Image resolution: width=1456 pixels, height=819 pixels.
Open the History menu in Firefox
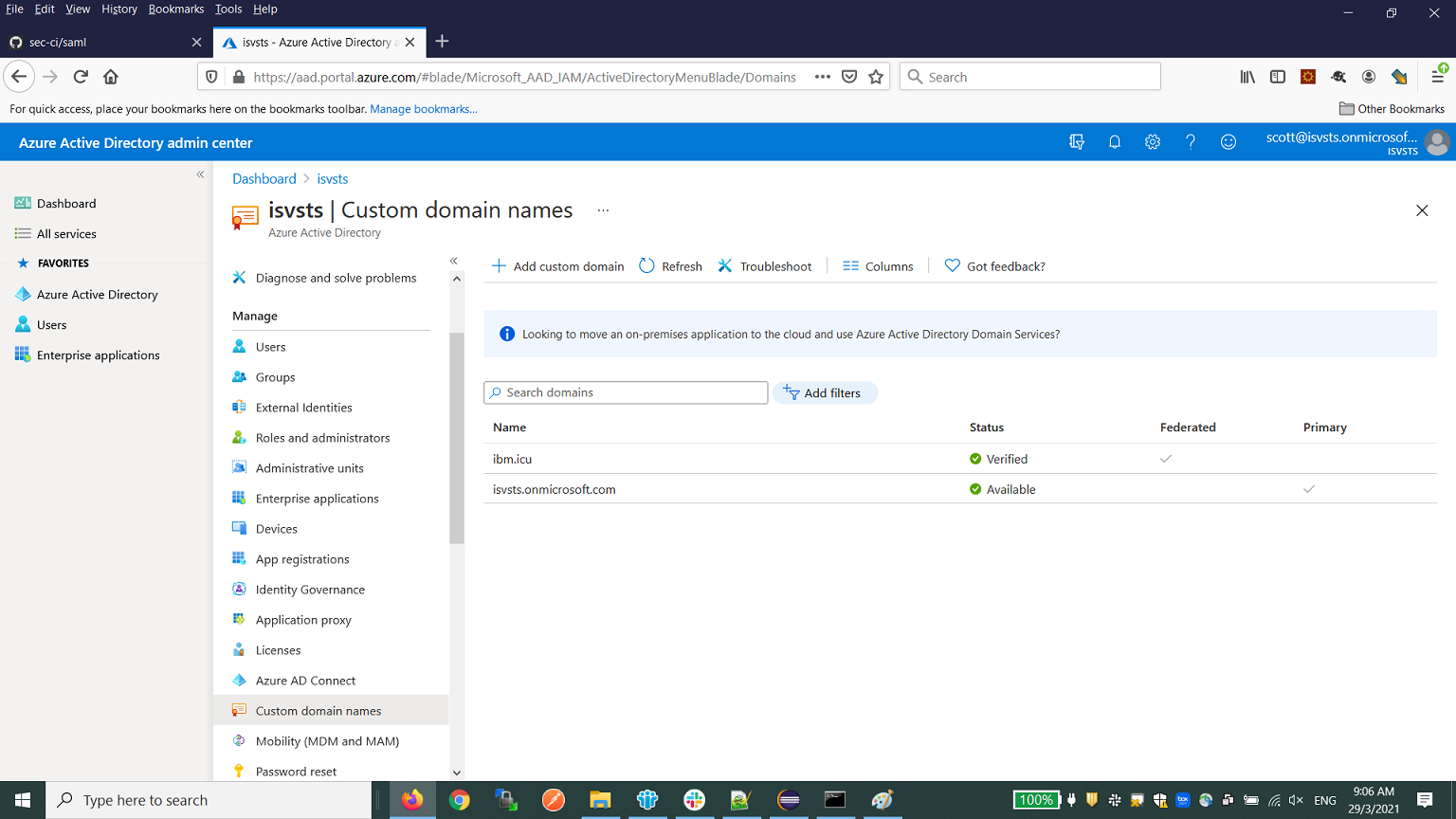pos(118,9)
